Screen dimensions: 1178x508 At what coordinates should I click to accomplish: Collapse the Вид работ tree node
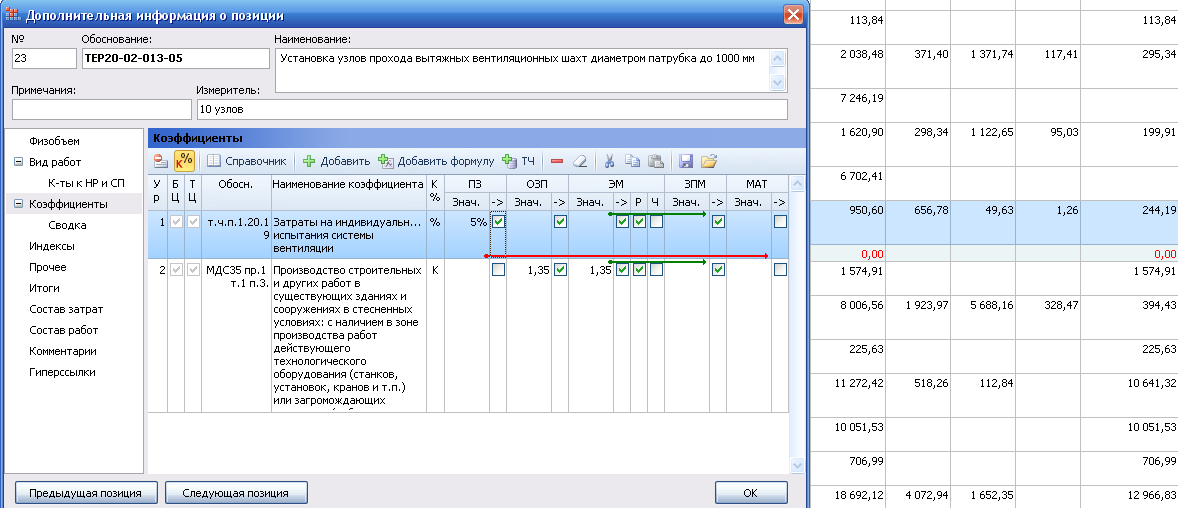pos(18,162)
